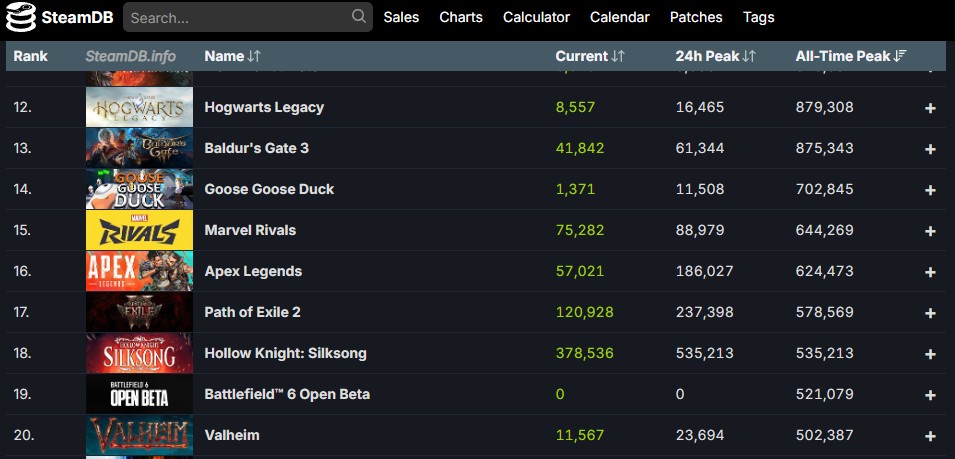
Task: Sort table by All-Time Peak column
Action: (x=851, y=56)
